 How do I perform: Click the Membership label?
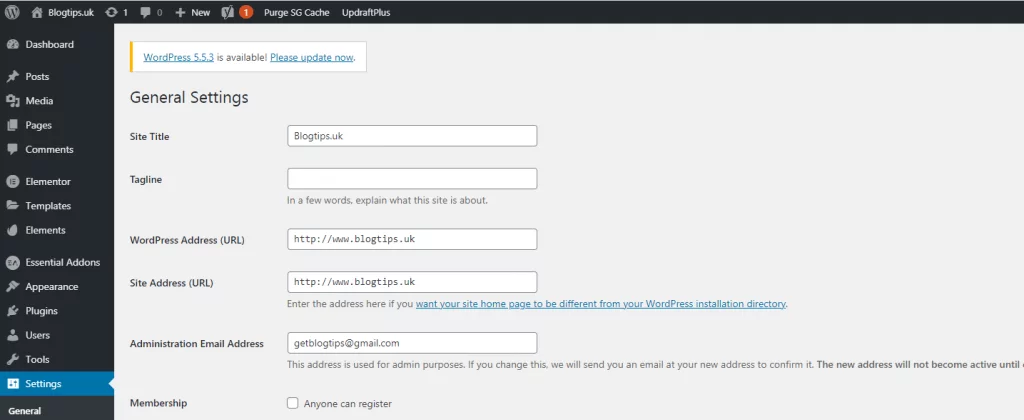[158, 403]
